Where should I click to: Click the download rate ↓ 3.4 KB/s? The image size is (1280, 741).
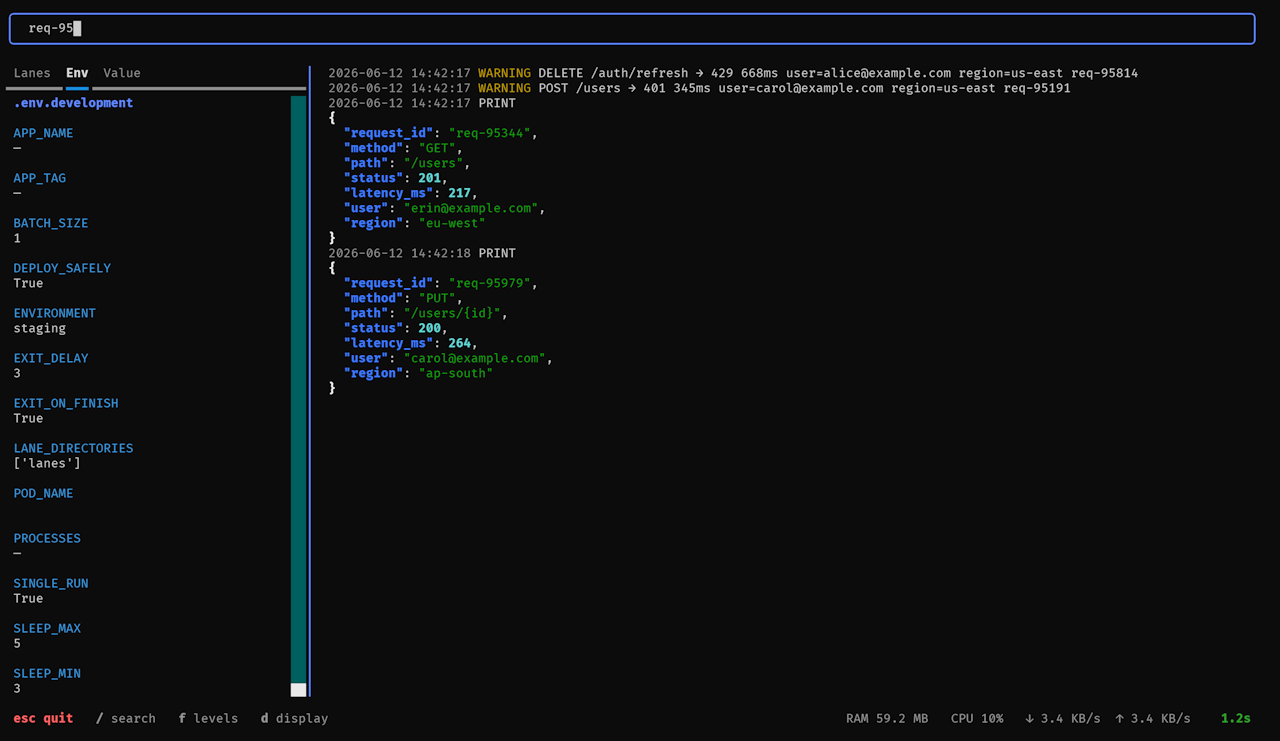1062,718
